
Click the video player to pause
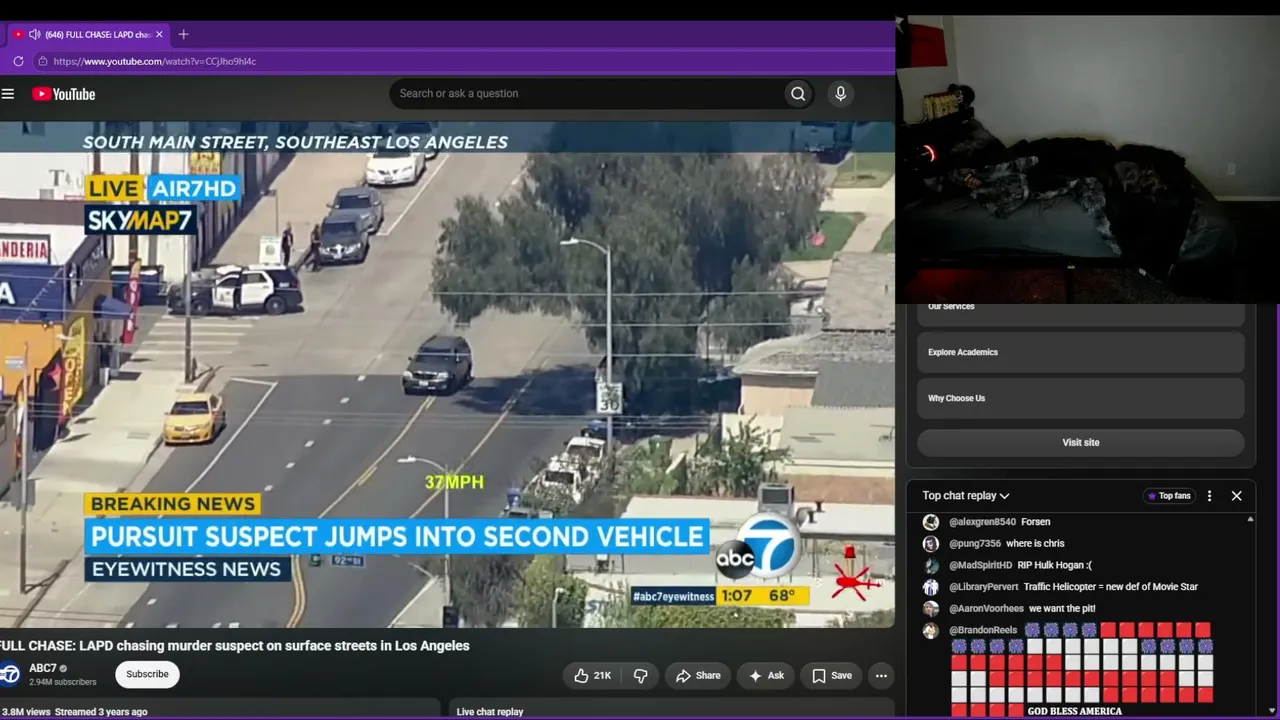[447, 375]
